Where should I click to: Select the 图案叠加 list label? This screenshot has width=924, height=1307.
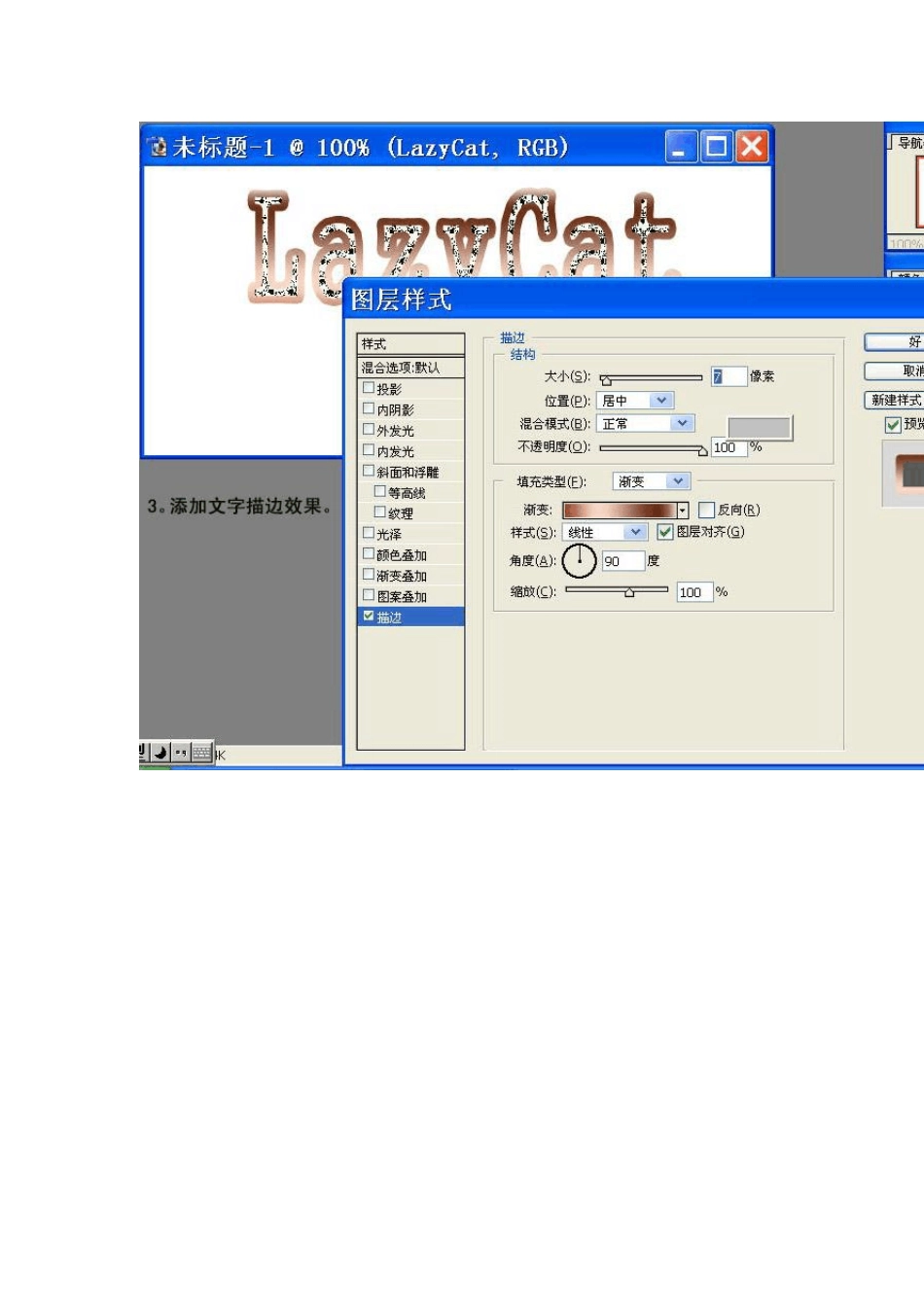pos(402,597)
